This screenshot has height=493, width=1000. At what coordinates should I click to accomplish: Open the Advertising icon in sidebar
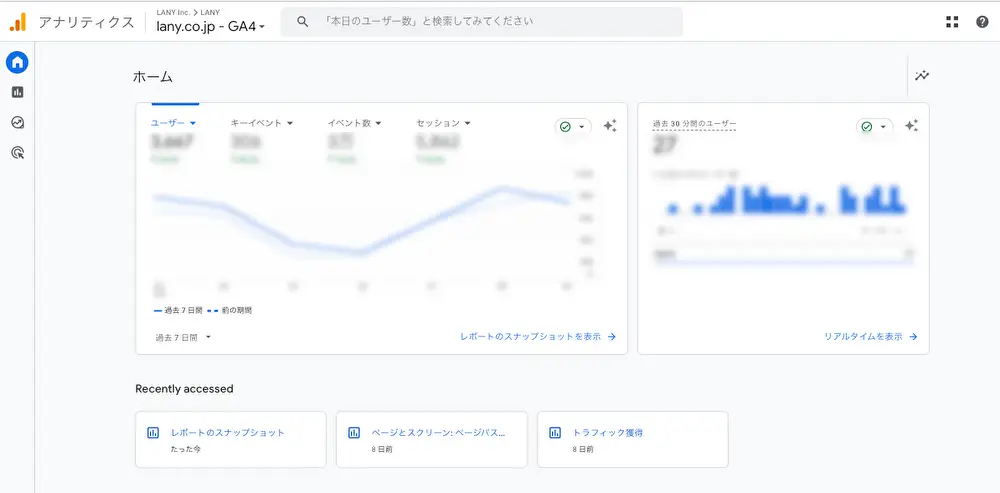17,152
